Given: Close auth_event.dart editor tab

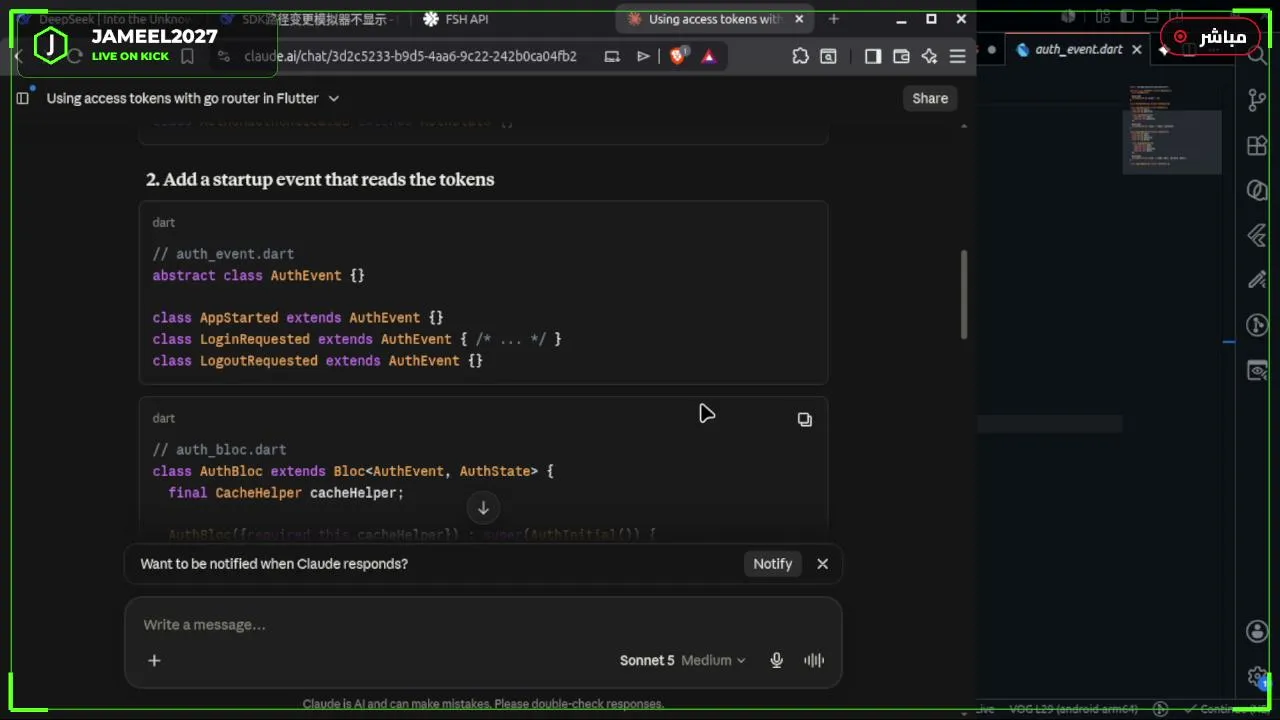Looking at the screenshot, I should [1136, 49].
